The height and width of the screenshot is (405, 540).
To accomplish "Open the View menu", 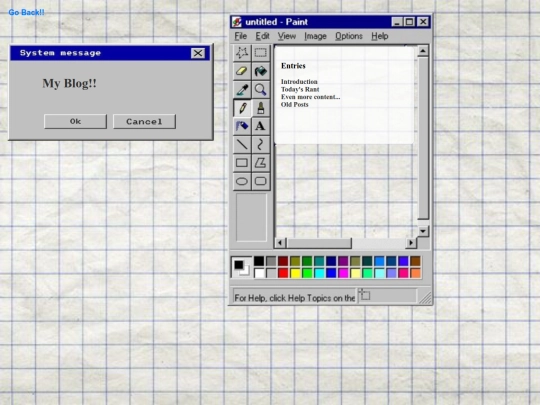I will [287, 36].
